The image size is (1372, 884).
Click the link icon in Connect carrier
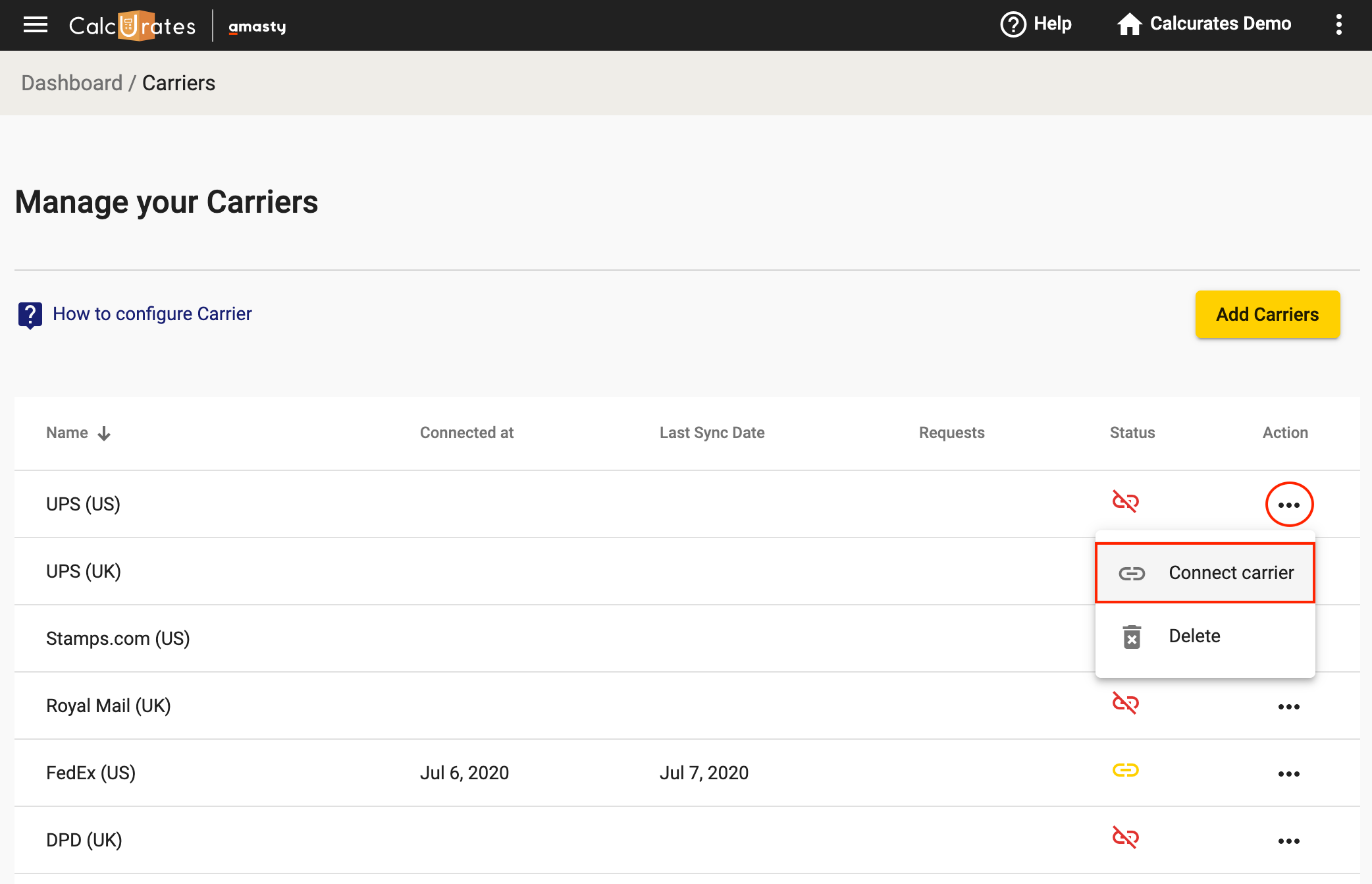pyautogui.click(x=1132, y=574)
